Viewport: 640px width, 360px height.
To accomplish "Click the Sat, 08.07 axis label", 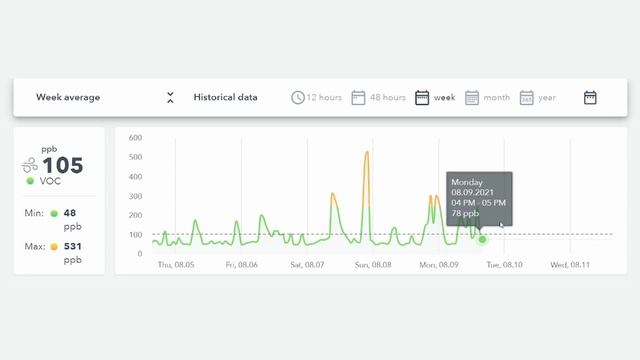I will 307,265.
